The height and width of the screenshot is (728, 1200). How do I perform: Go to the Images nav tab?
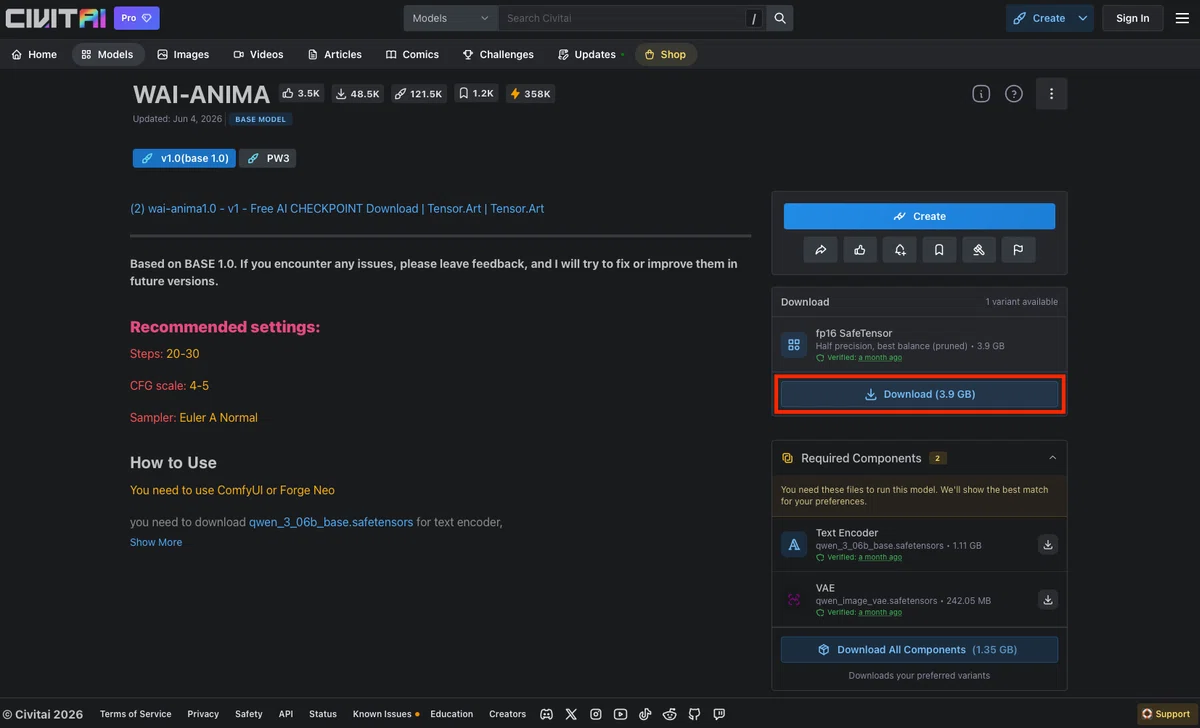183,54
